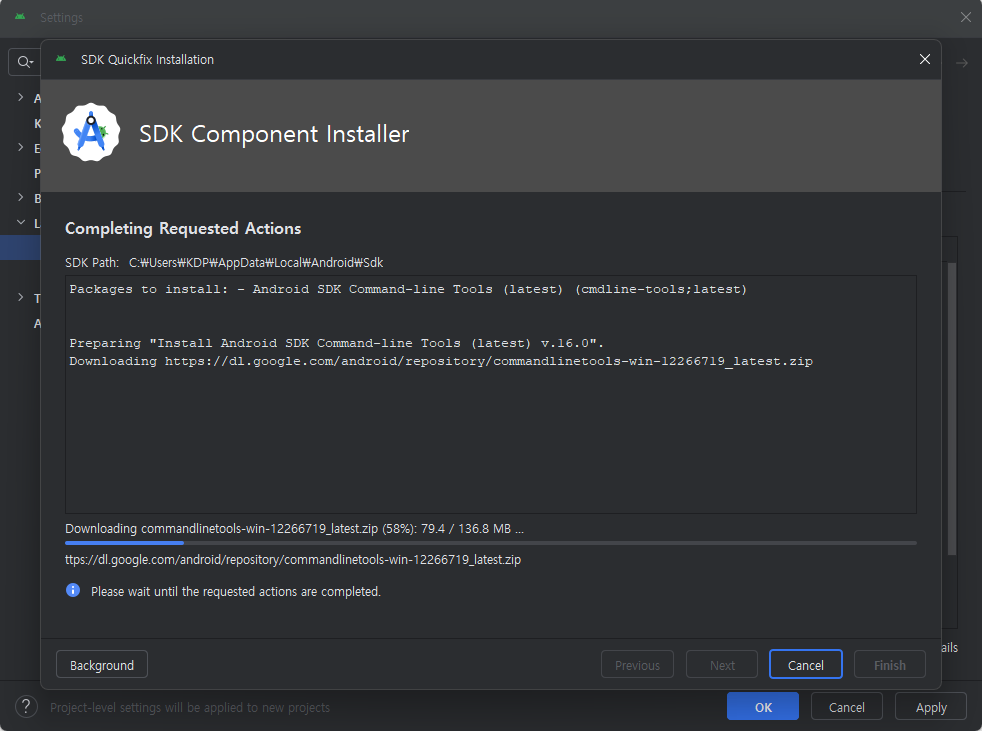Click Cancel in the Settings window
This screenshot has width=982, height=731.
click(x=847, y=707)
